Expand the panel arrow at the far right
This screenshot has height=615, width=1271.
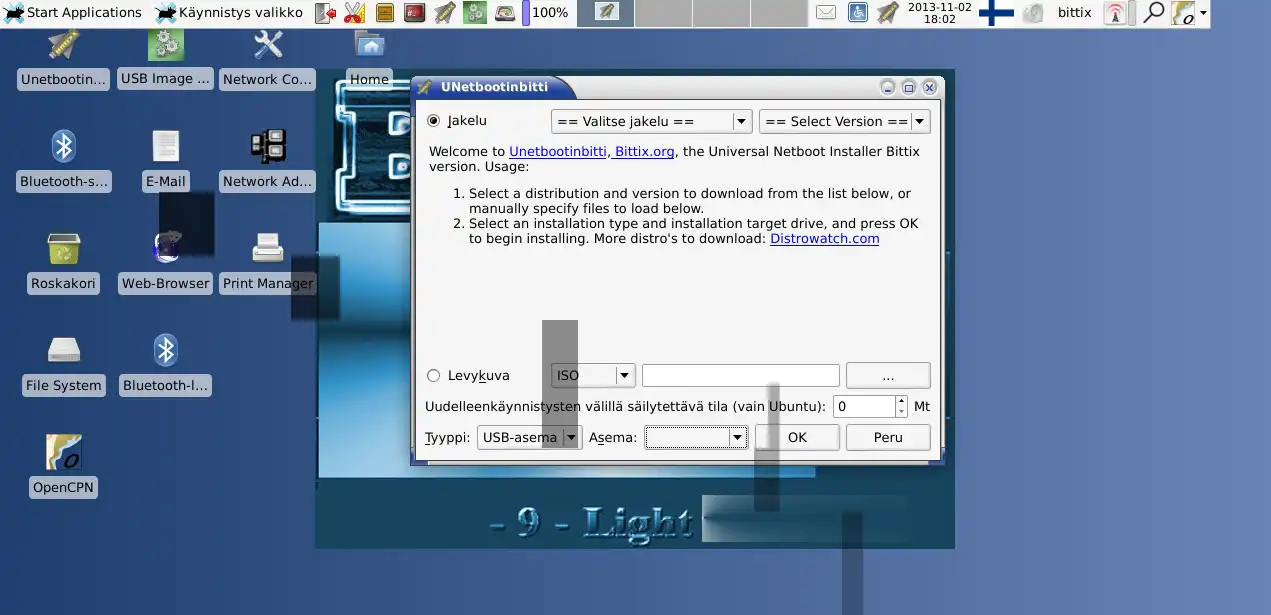pos(1203,13)
